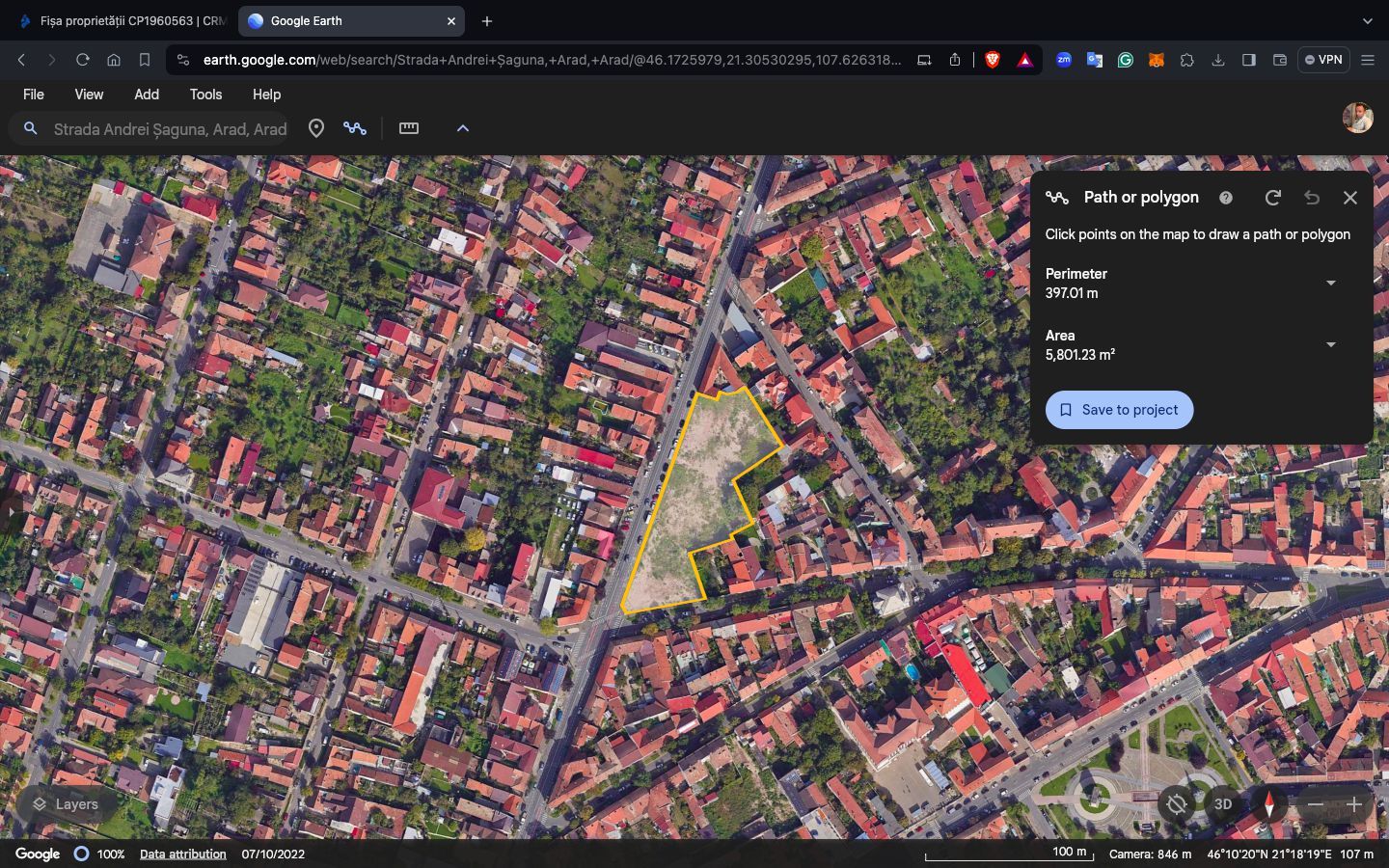Toggle the Brave VPN button
This screenshot has height=868, width=1389.
click(1323, 60)
